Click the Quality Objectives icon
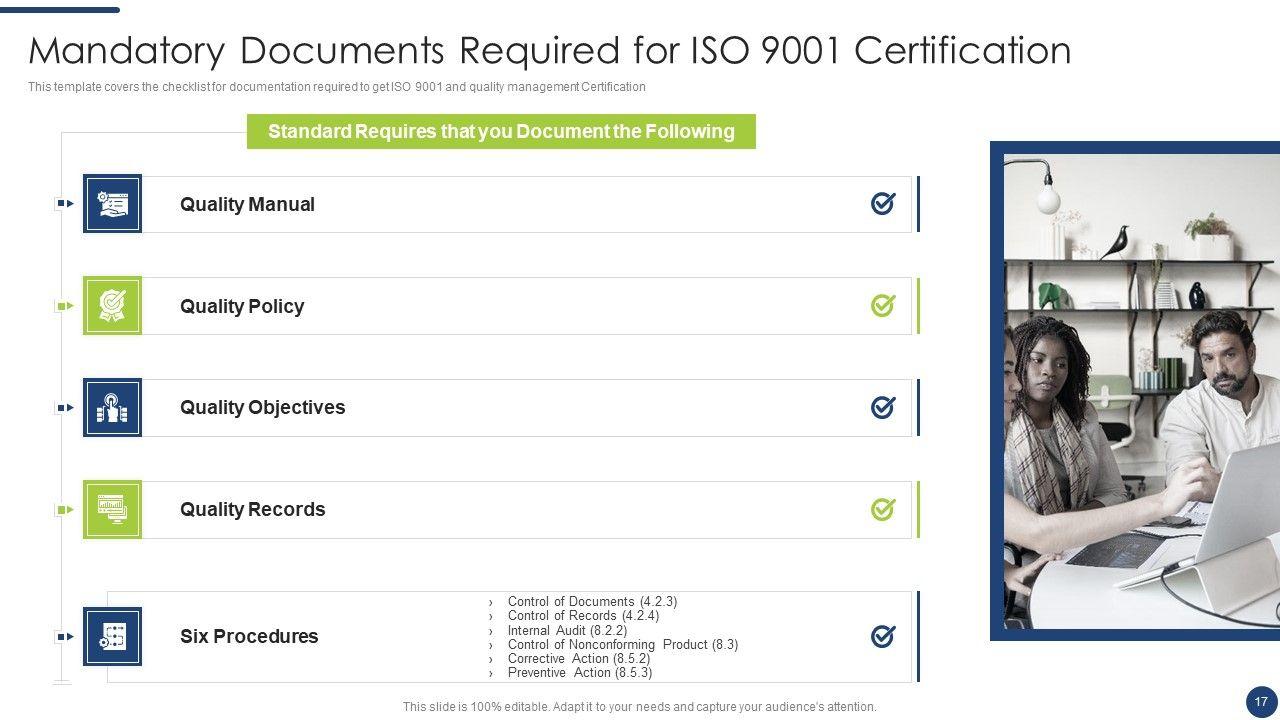This screenshot has width=1280, height=720. 112,408
